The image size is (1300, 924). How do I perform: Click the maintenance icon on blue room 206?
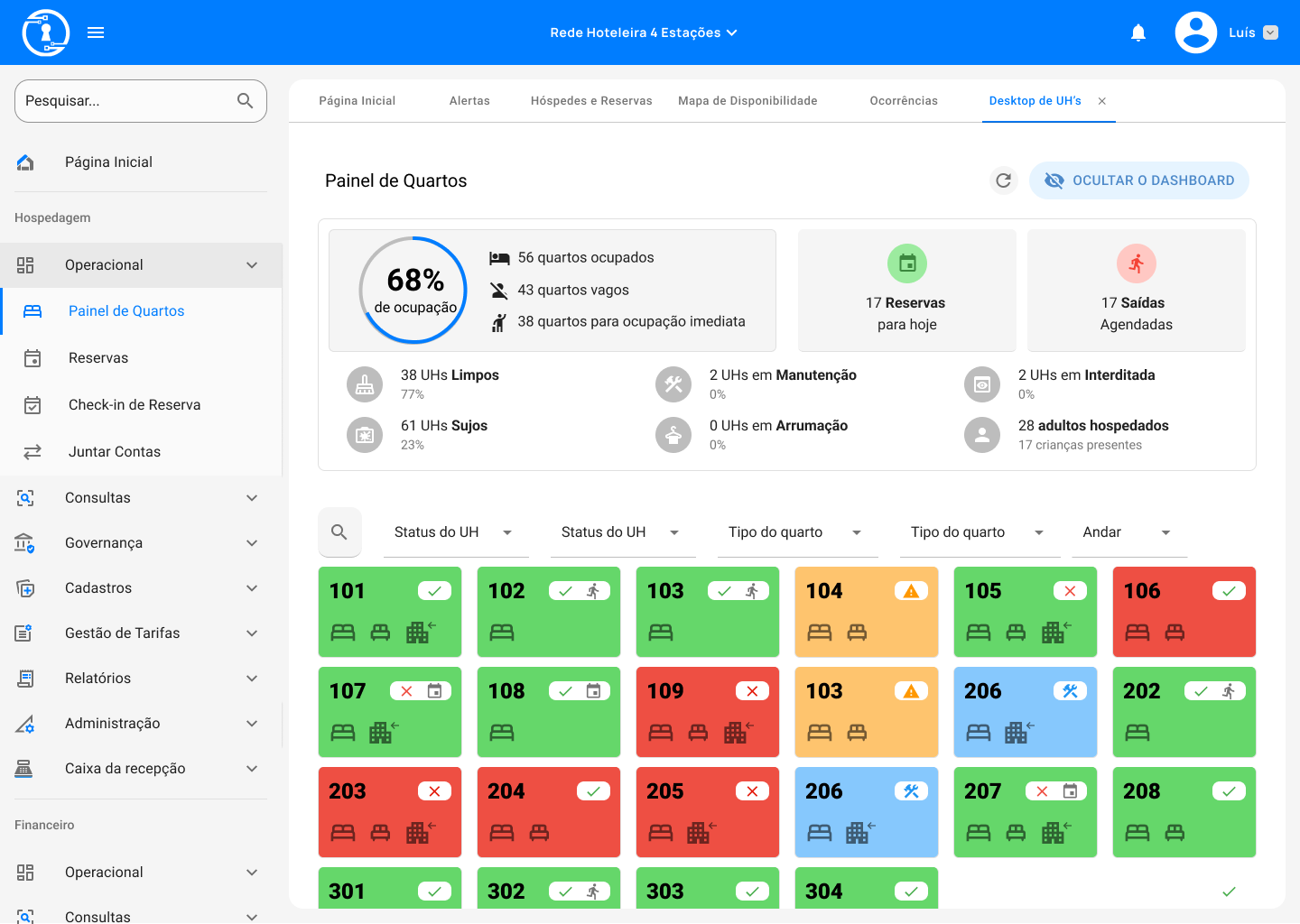(1070, 691)
